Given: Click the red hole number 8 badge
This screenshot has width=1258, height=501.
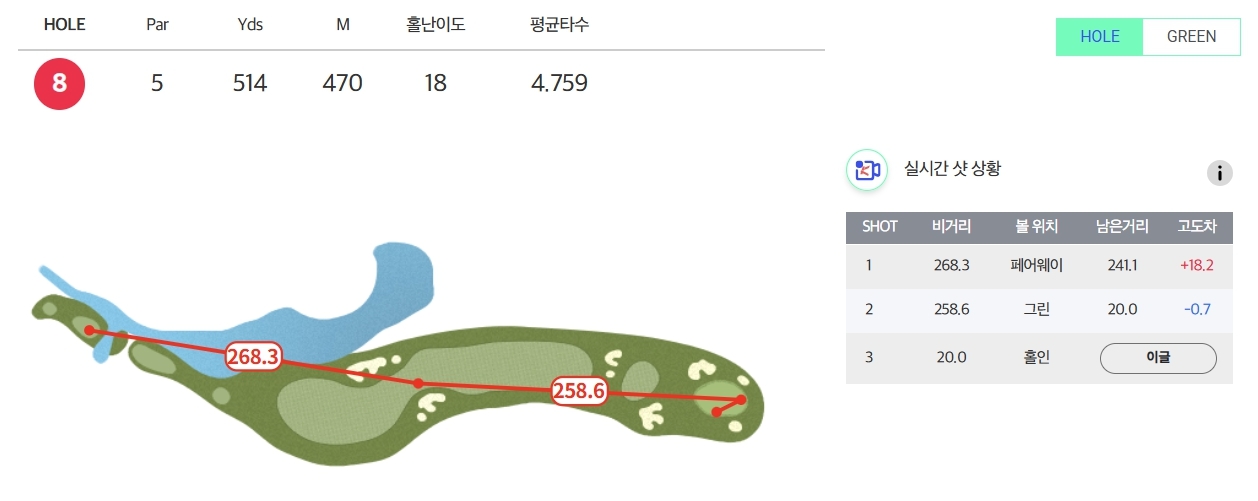Looking at the screenshot, I should (60, 83).
